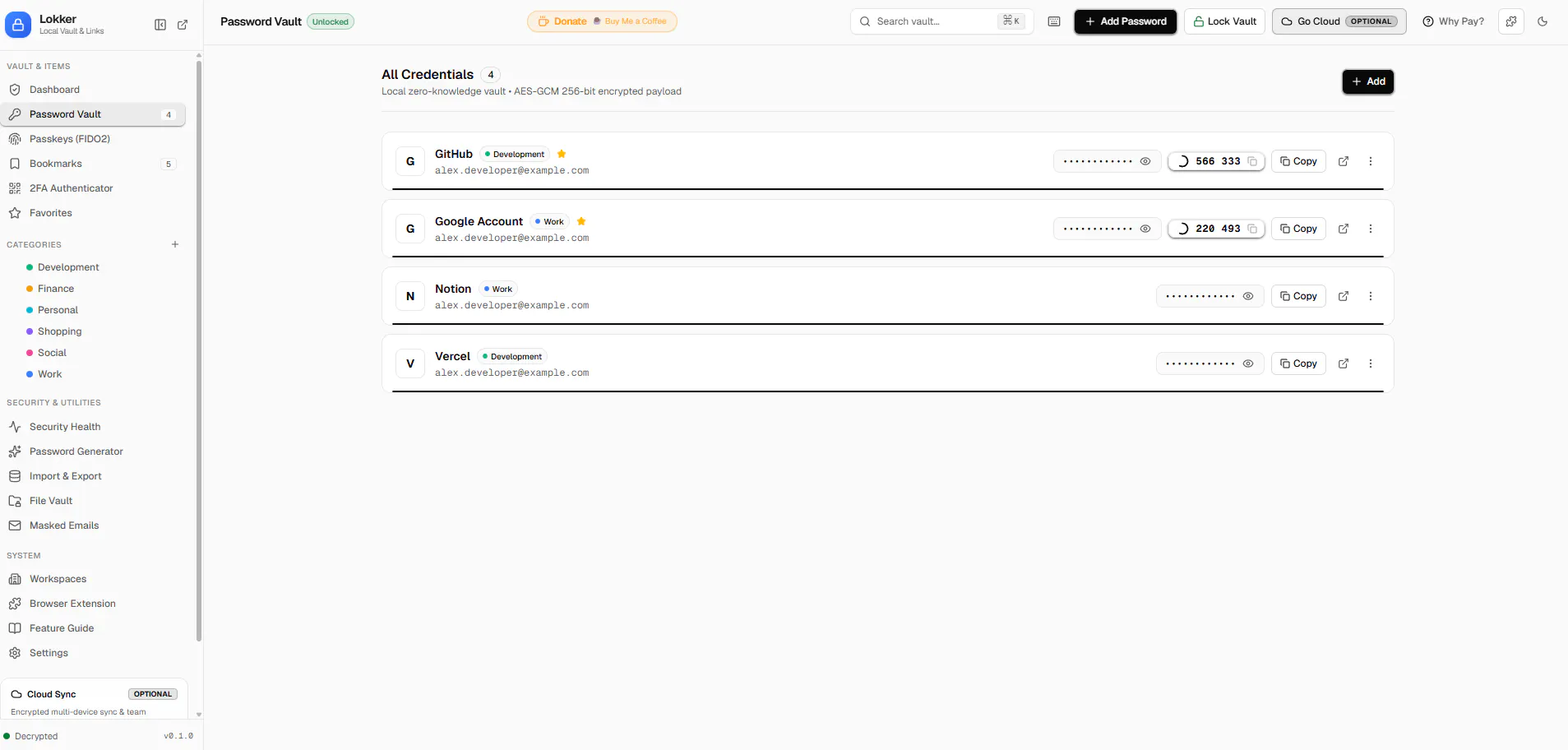The image size is (1568, 750).
Task: Reveal the GitHub password
Action: point(1145,161)
